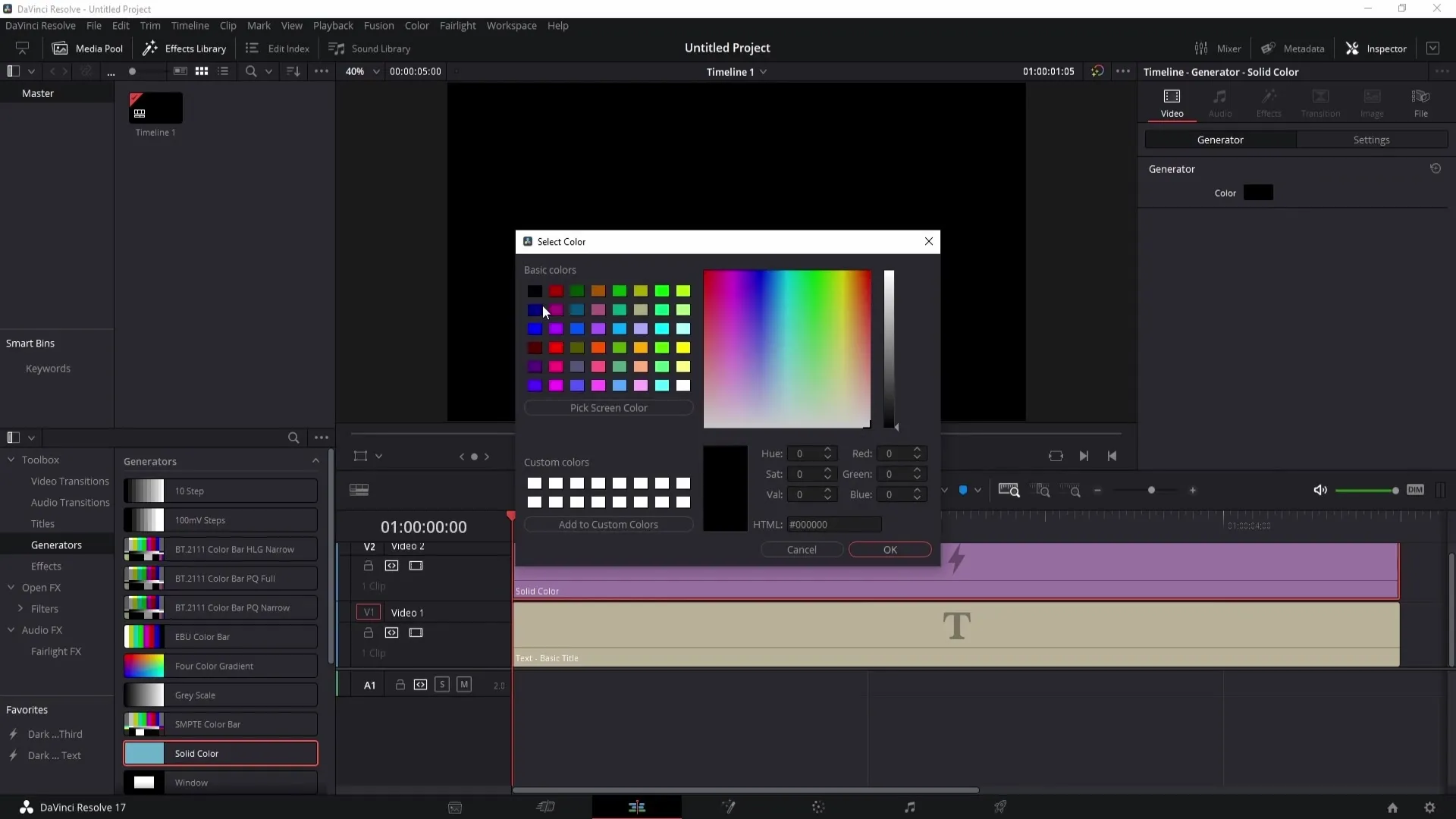
Task: Switch to the Settings tab in Inspector
Action: click(x=1371, y=140)
